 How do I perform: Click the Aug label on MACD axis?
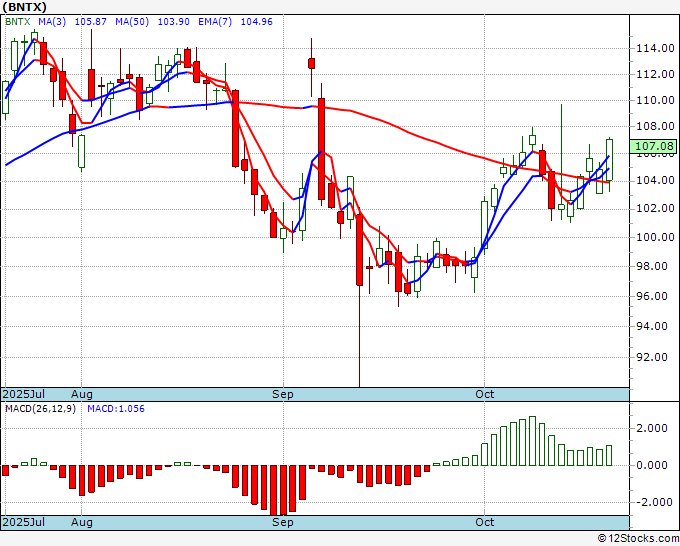click(82, 522)
